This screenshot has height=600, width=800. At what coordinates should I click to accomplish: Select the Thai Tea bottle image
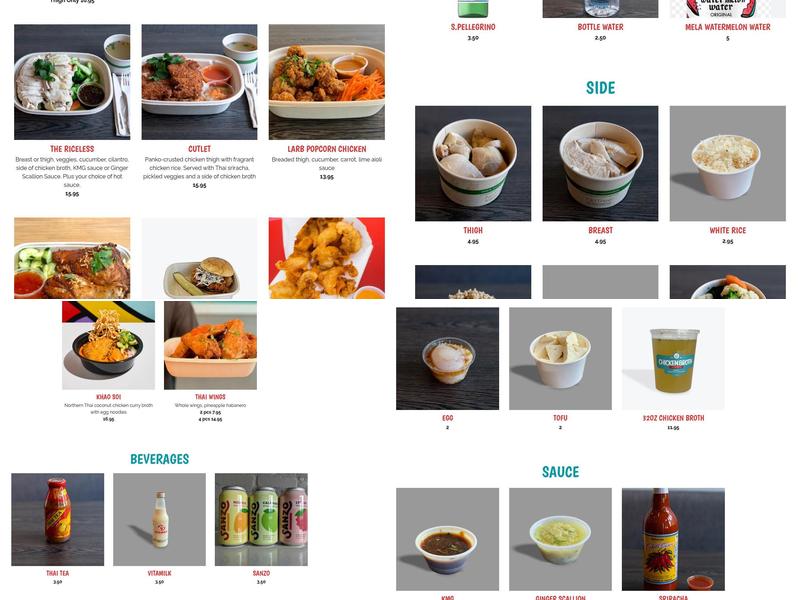tap(58, 519)
